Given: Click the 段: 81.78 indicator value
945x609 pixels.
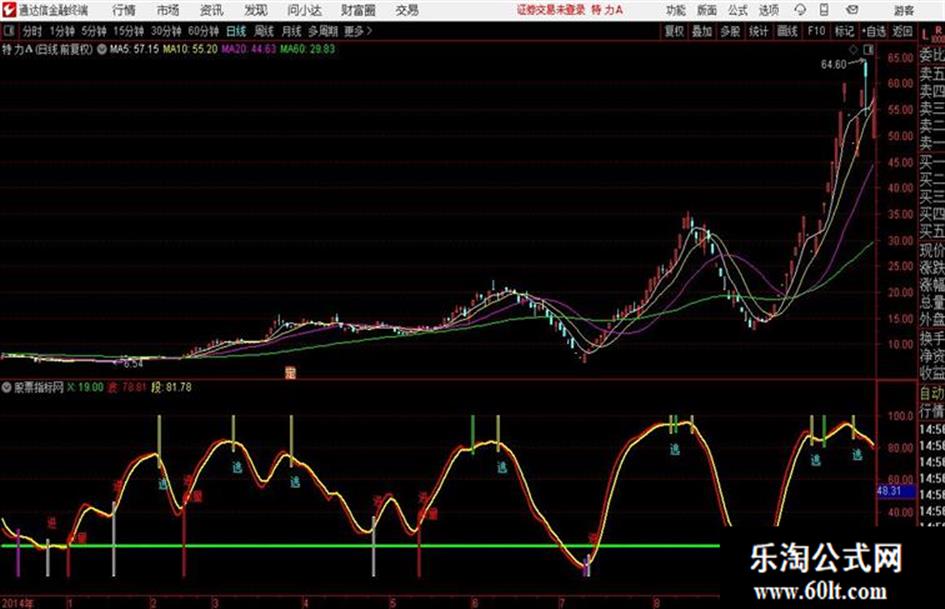Looking at the screenshot, I should 171,387.
